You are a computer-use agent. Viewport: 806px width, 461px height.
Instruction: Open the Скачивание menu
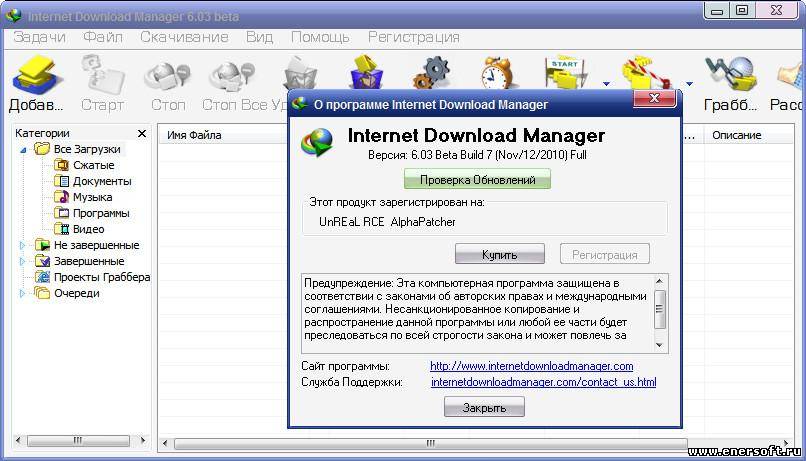(184, 37)
